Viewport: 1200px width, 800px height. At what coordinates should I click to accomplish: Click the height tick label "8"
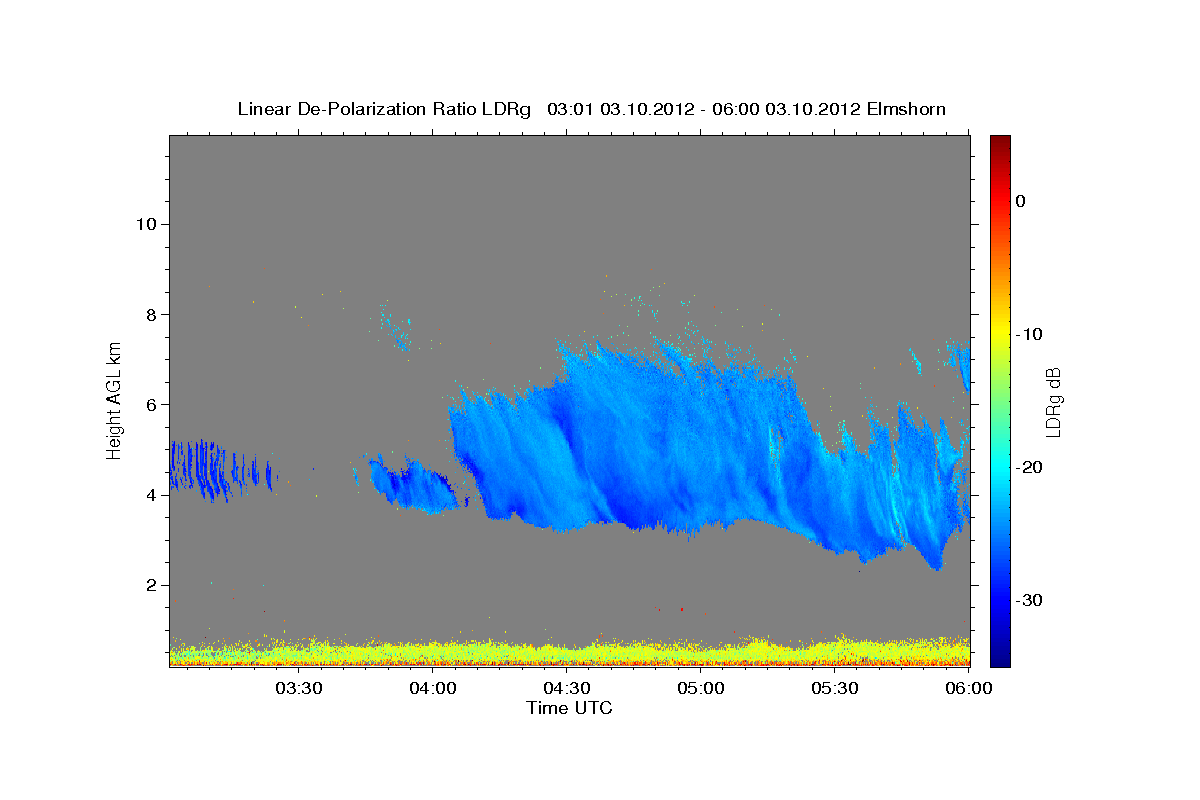150,314
